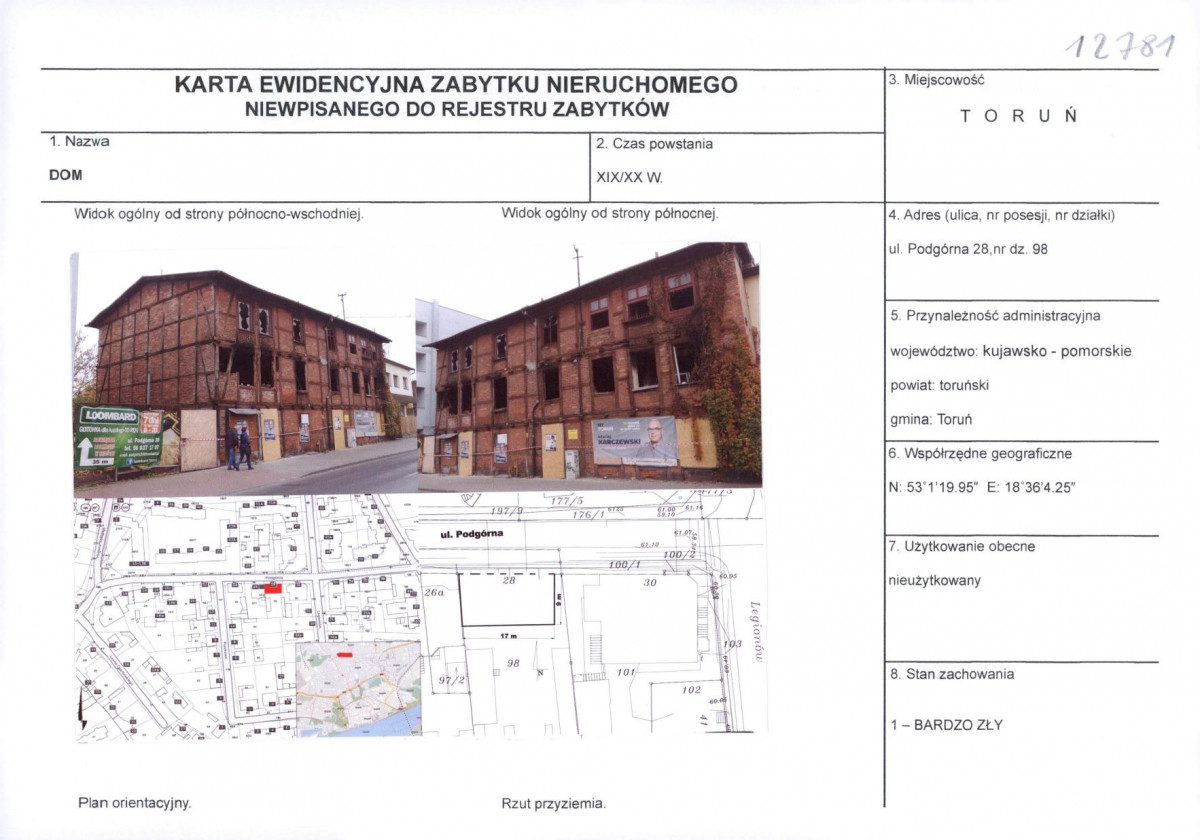1200x840 pixels.
Task: Click street label "ul. Podgórna" on plan
Action: (472, 534)
